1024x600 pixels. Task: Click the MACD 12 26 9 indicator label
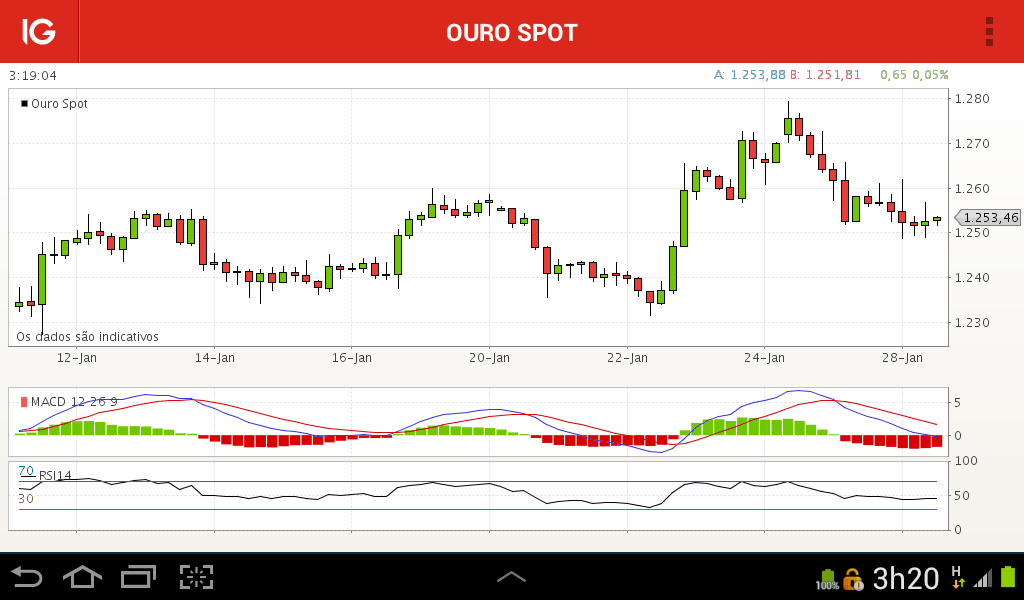pyautogui.click(x=69, y=402)
